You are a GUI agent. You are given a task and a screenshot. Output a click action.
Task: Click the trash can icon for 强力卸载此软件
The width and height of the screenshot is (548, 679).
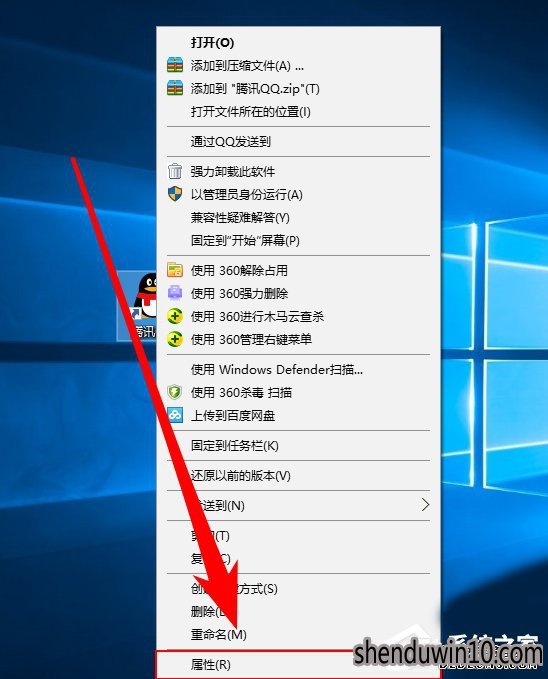pyautogui.click(x=175, y=171)
